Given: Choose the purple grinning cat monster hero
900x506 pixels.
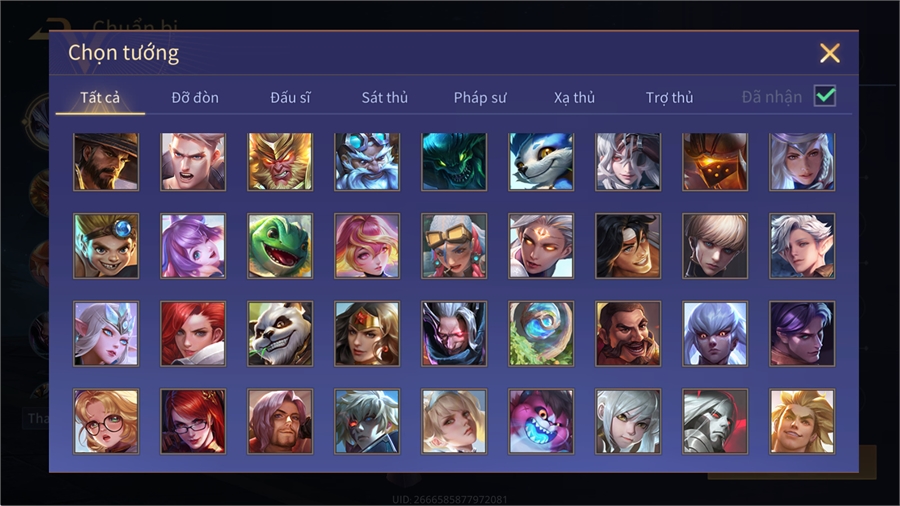Looking at the screenshot, I should pyautogui.click(x=541, y=422).
